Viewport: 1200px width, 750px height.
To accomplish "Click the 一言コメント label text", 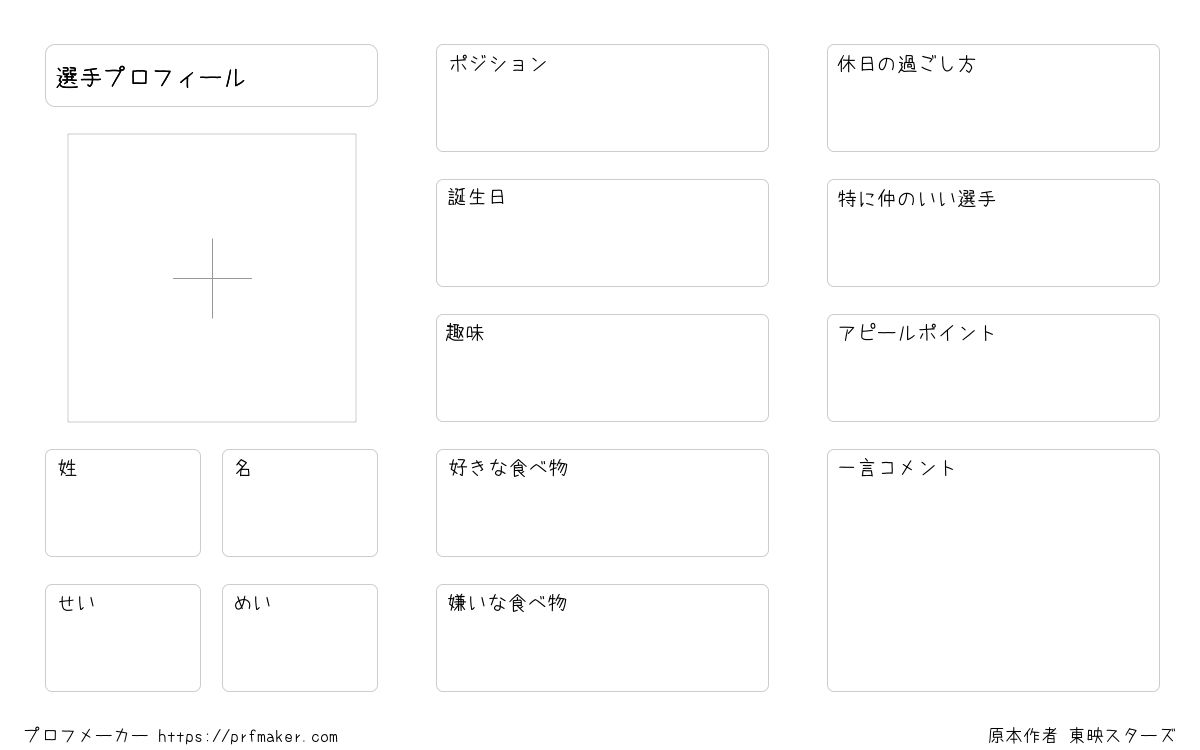I will (897, 468).
